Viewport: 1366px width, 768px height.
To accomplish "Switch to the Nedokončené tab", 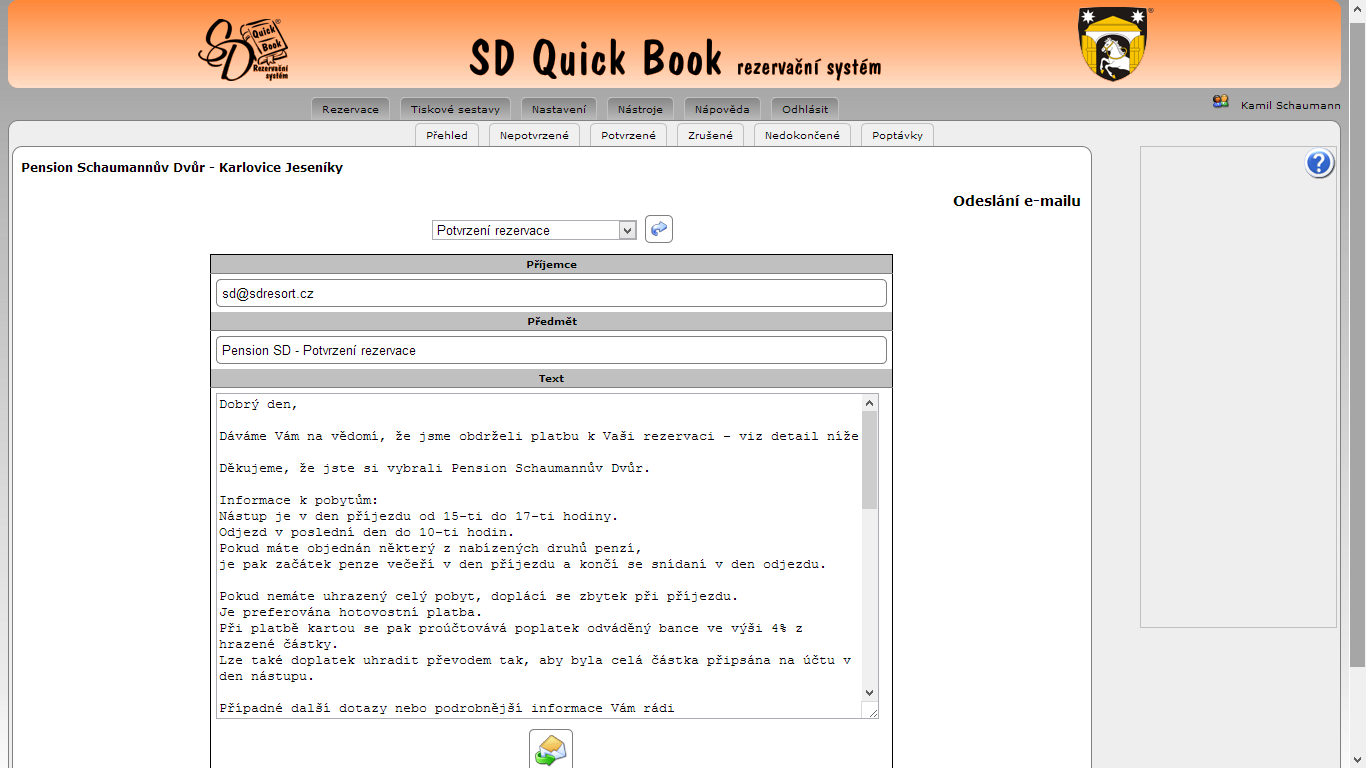I will (x=802, y=135).
